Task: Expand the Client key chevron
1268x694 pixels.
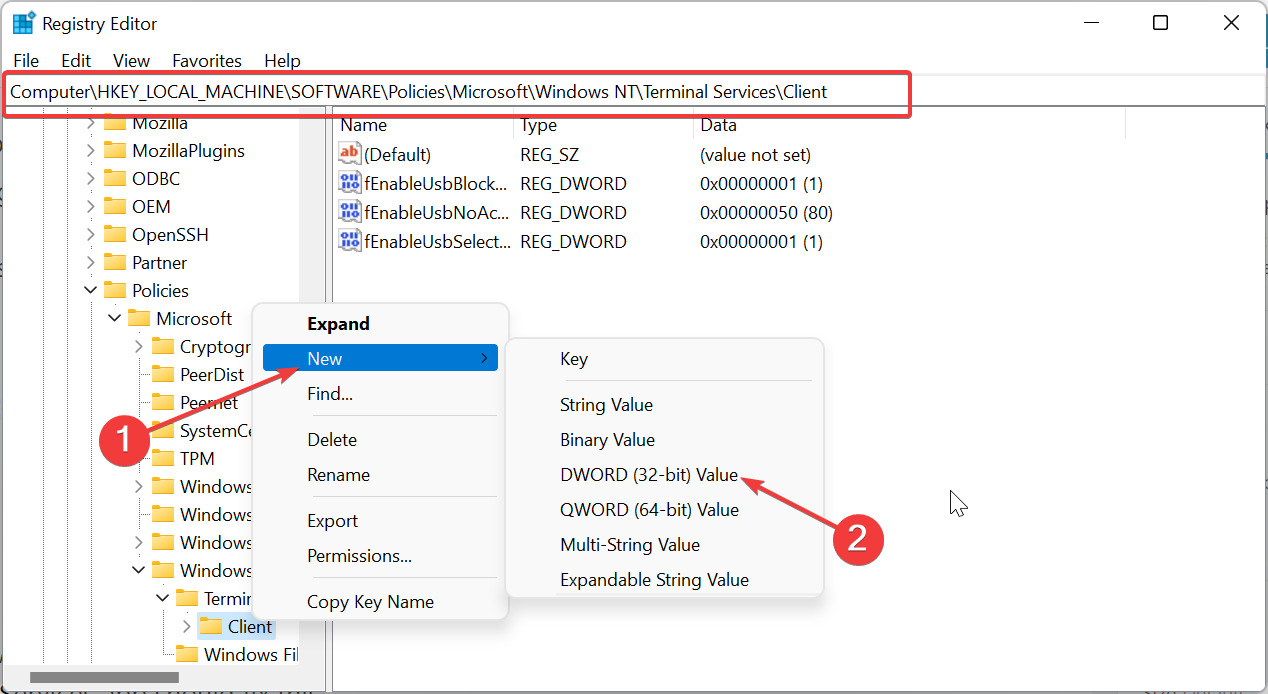Action: 187,627
